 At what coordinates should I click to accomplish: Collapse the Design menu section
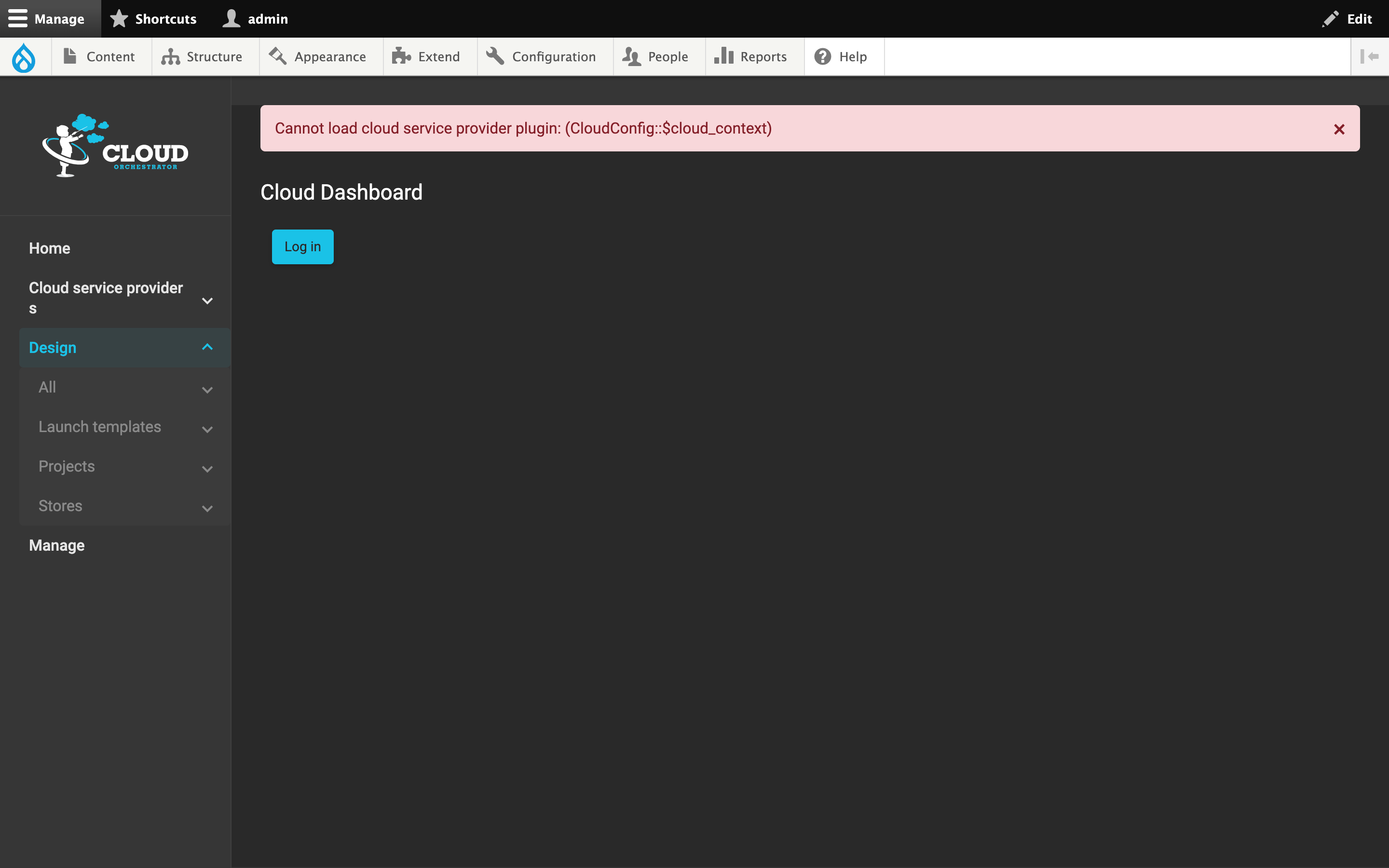(x=206, y=347)
